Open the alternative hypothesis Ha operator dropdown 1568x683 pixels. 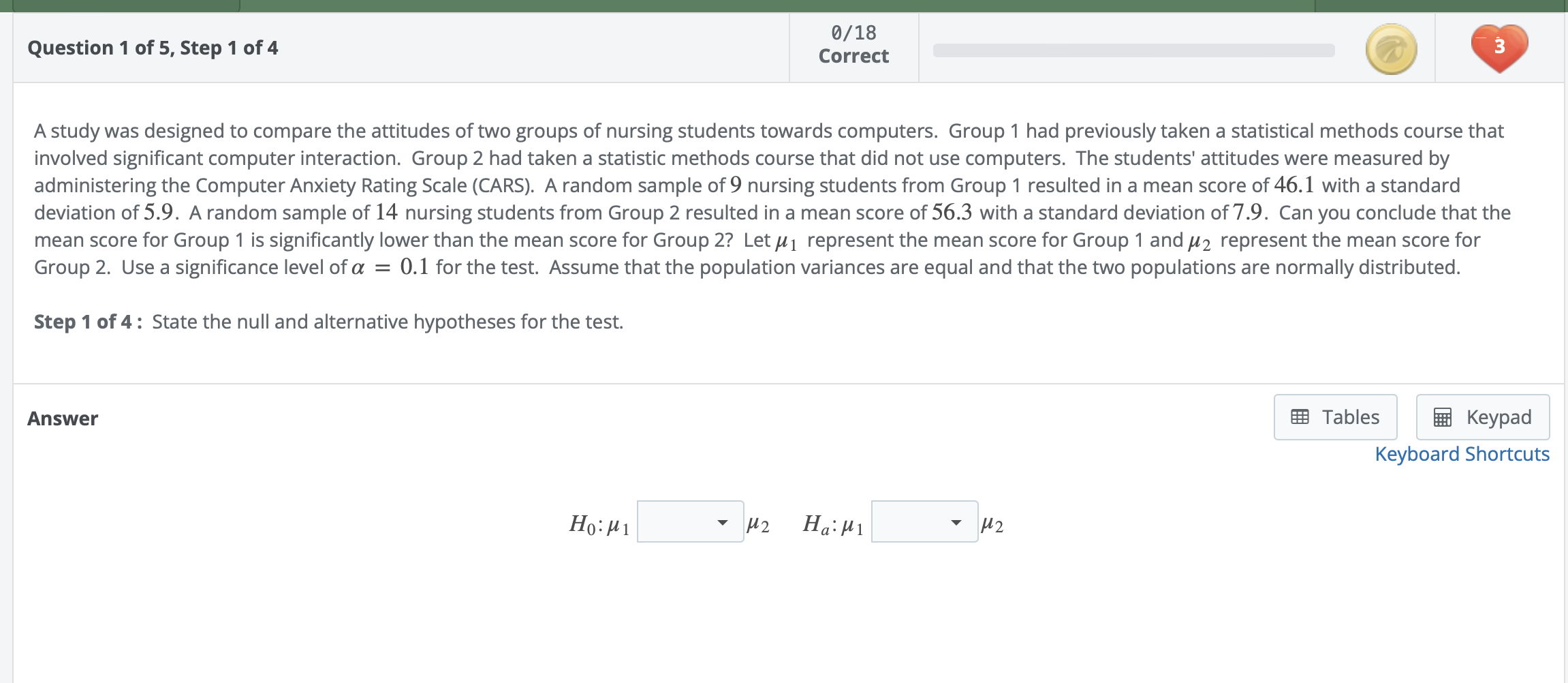pos(924,521)
